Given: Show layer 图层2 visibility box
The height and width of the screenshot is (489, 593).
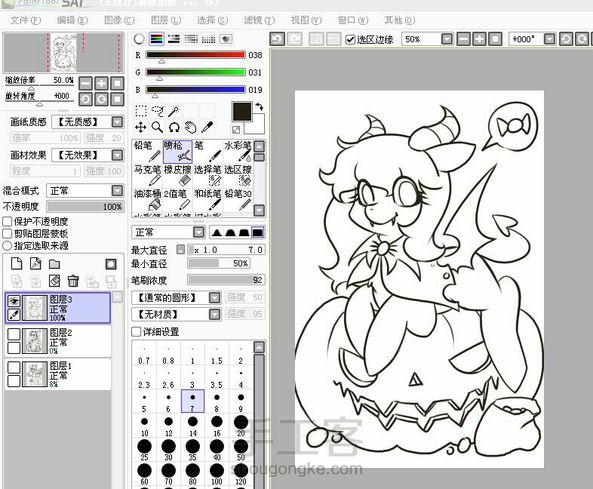Looking at the screenshot, I should click(x=14, y=334).
